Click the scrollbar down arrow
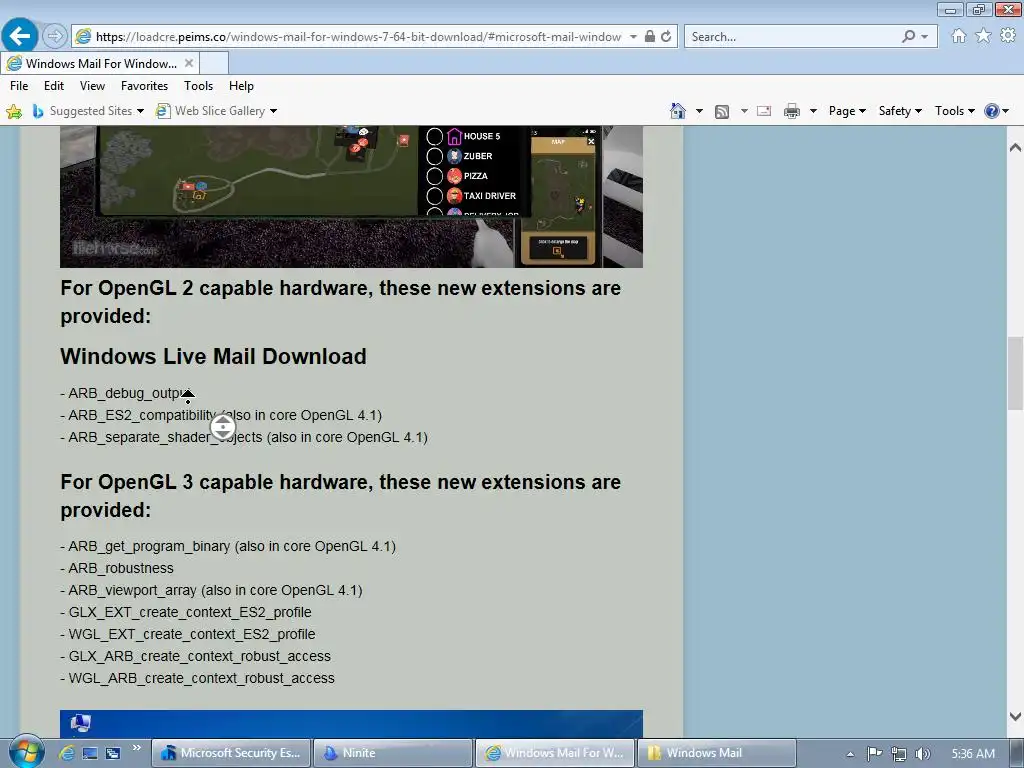Screen dimensions: 1024x768 1015,716
